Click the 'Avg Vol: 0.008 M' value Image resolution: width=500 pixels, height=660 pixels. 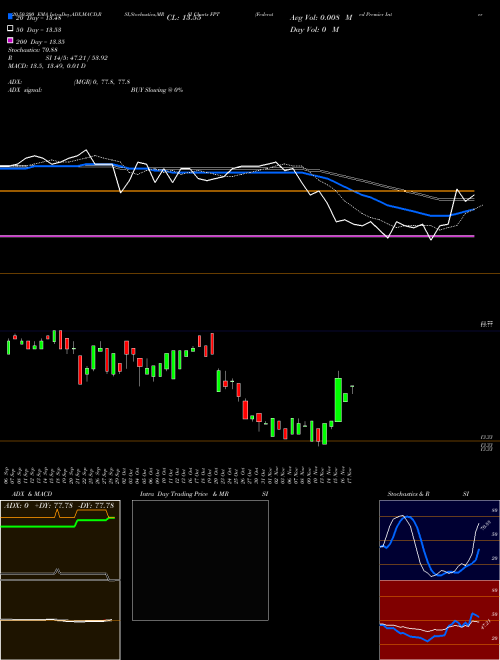click(x=321, y=18)
